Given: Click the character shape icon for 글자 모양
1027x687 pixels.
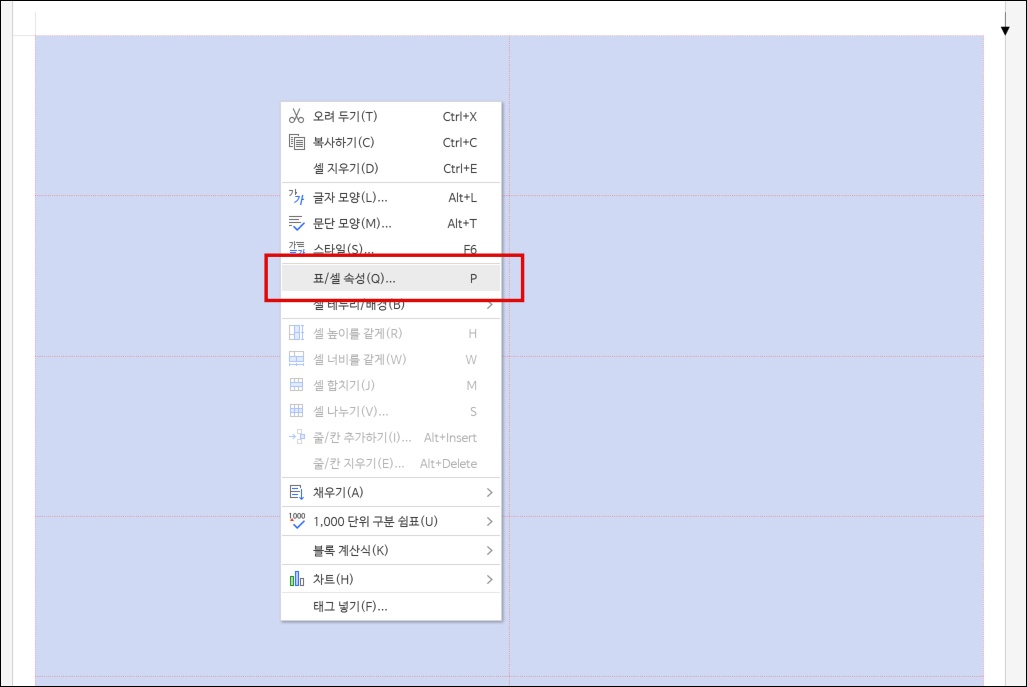Looking at the screenshot, I should point(295,197).
